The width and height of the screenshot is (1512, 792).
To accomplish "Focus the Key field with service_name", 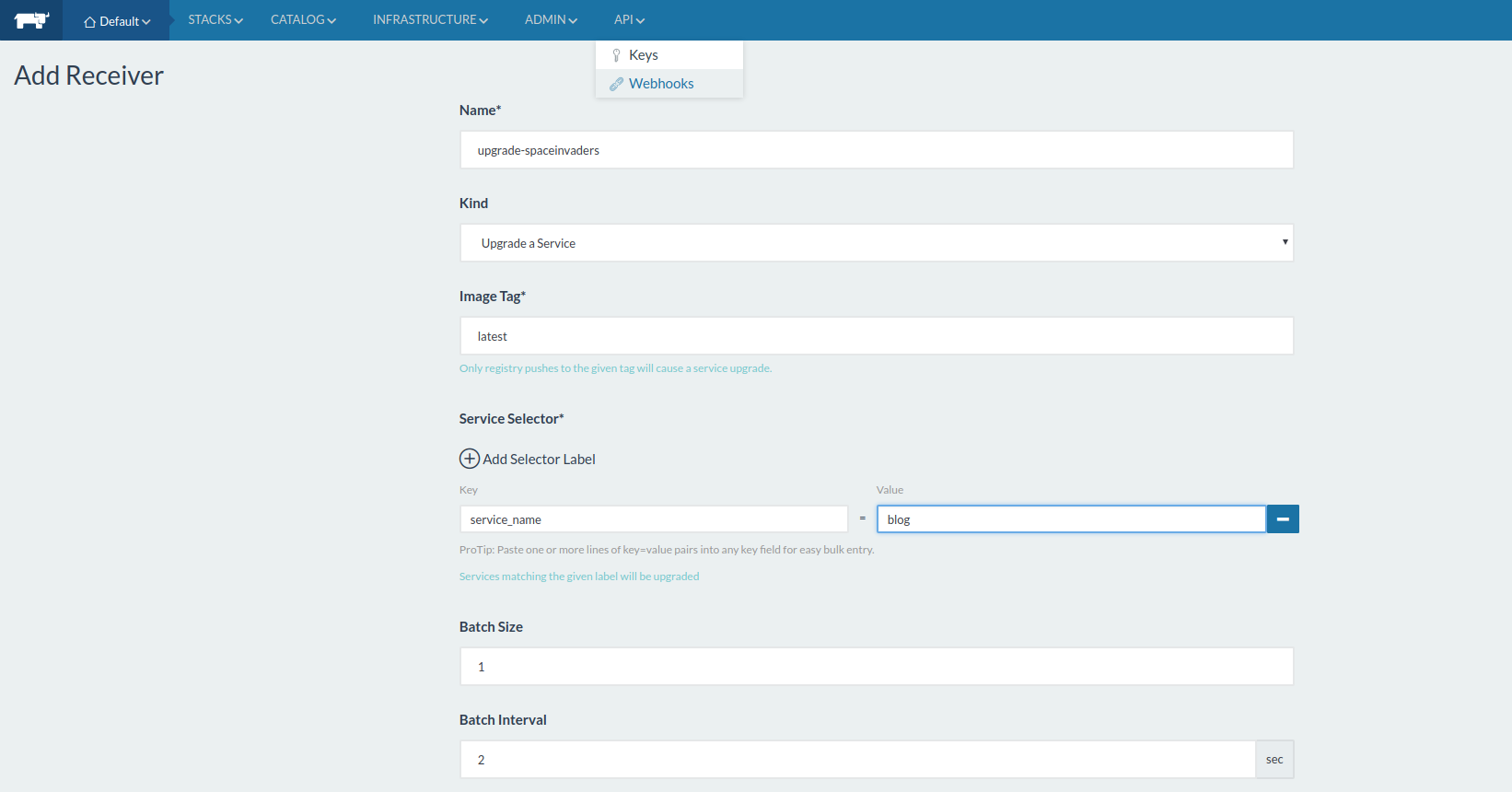I will pos(654,519).
